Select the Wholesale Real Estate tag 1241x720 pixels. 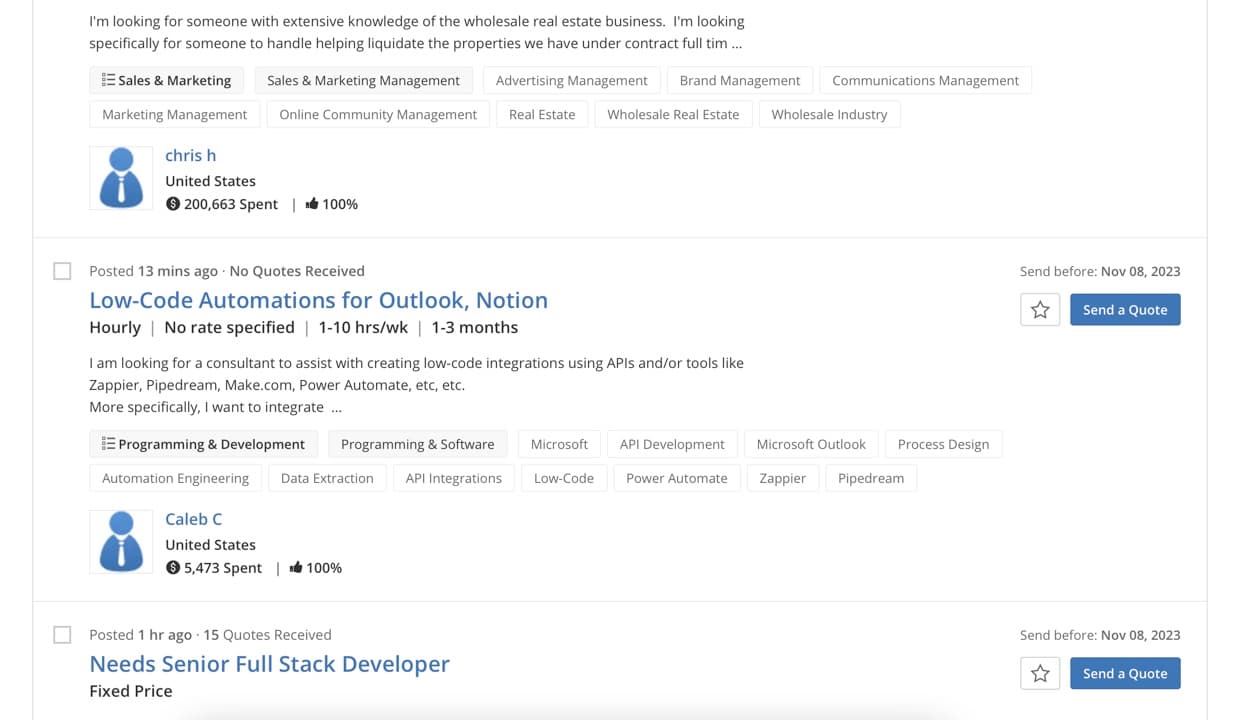(x=673, y=114)
